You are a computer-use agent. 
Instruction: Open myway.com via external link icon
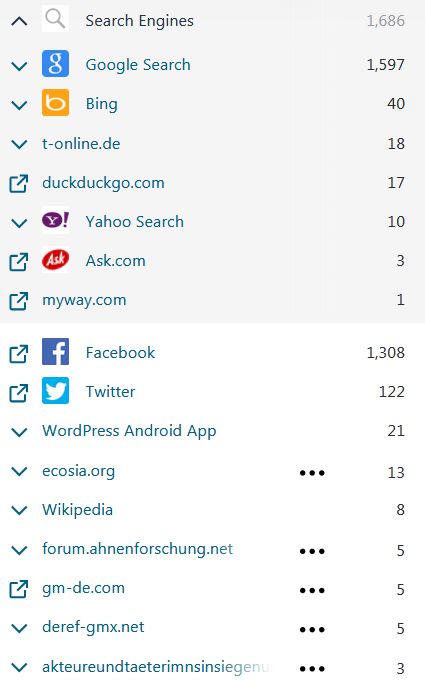(x=19, y=301)
